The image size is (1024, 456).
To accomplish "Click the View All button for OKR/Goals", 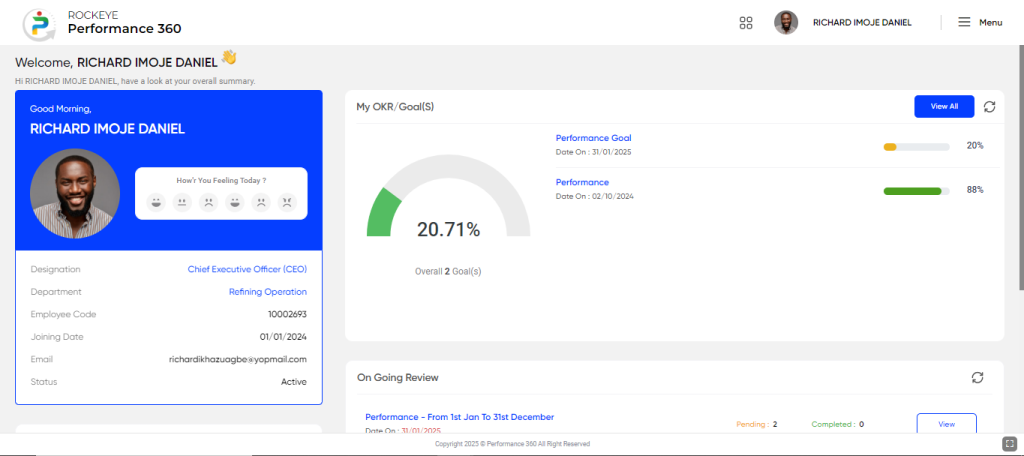I will coord(944,106).
